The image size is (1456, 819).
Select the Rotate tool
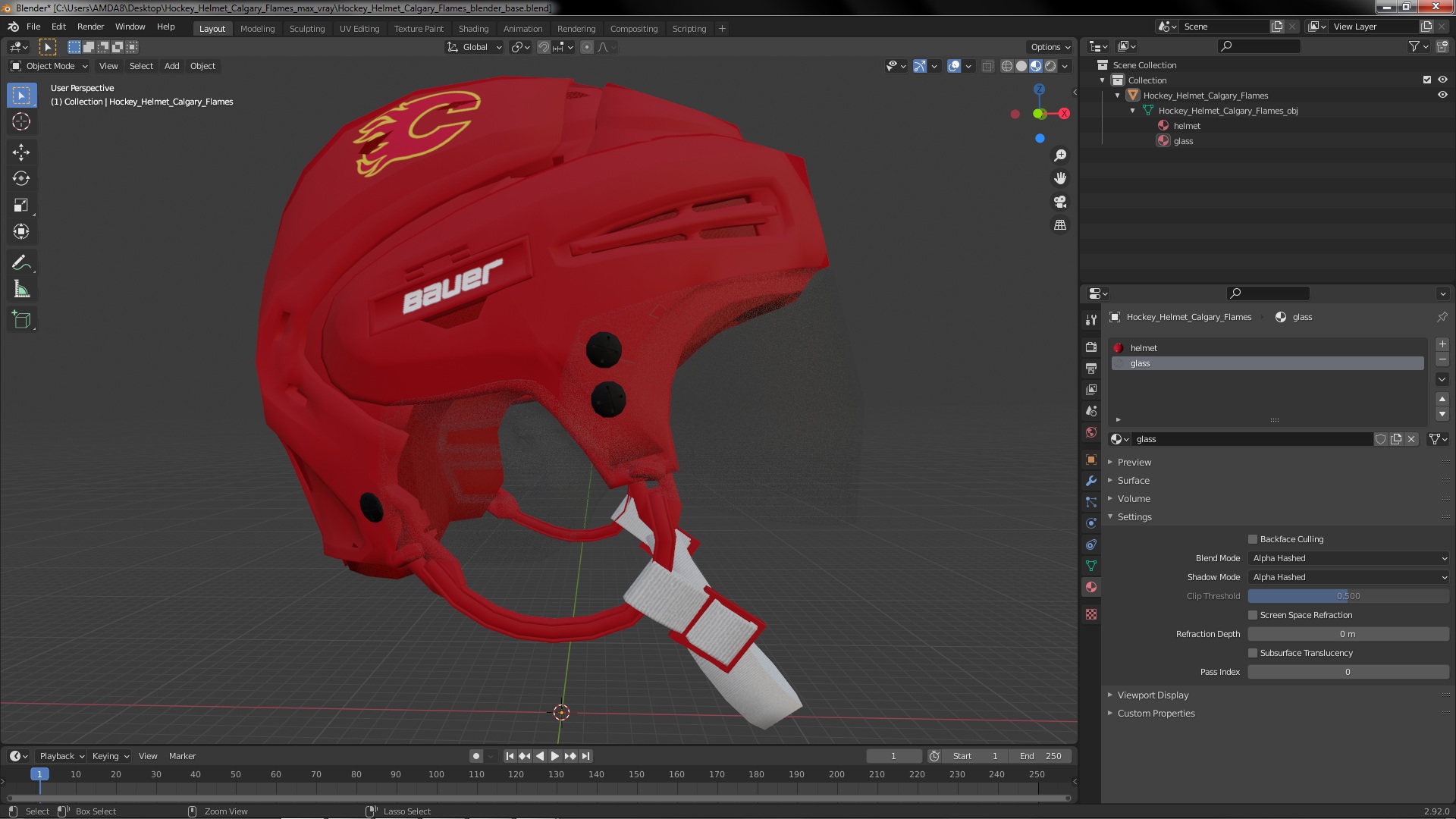[x=21, y=178]
